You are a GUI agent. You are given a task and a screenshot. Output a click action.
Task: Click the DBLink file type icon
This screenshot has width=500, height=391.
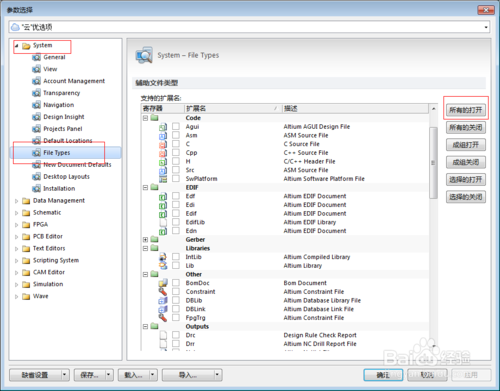163,309
